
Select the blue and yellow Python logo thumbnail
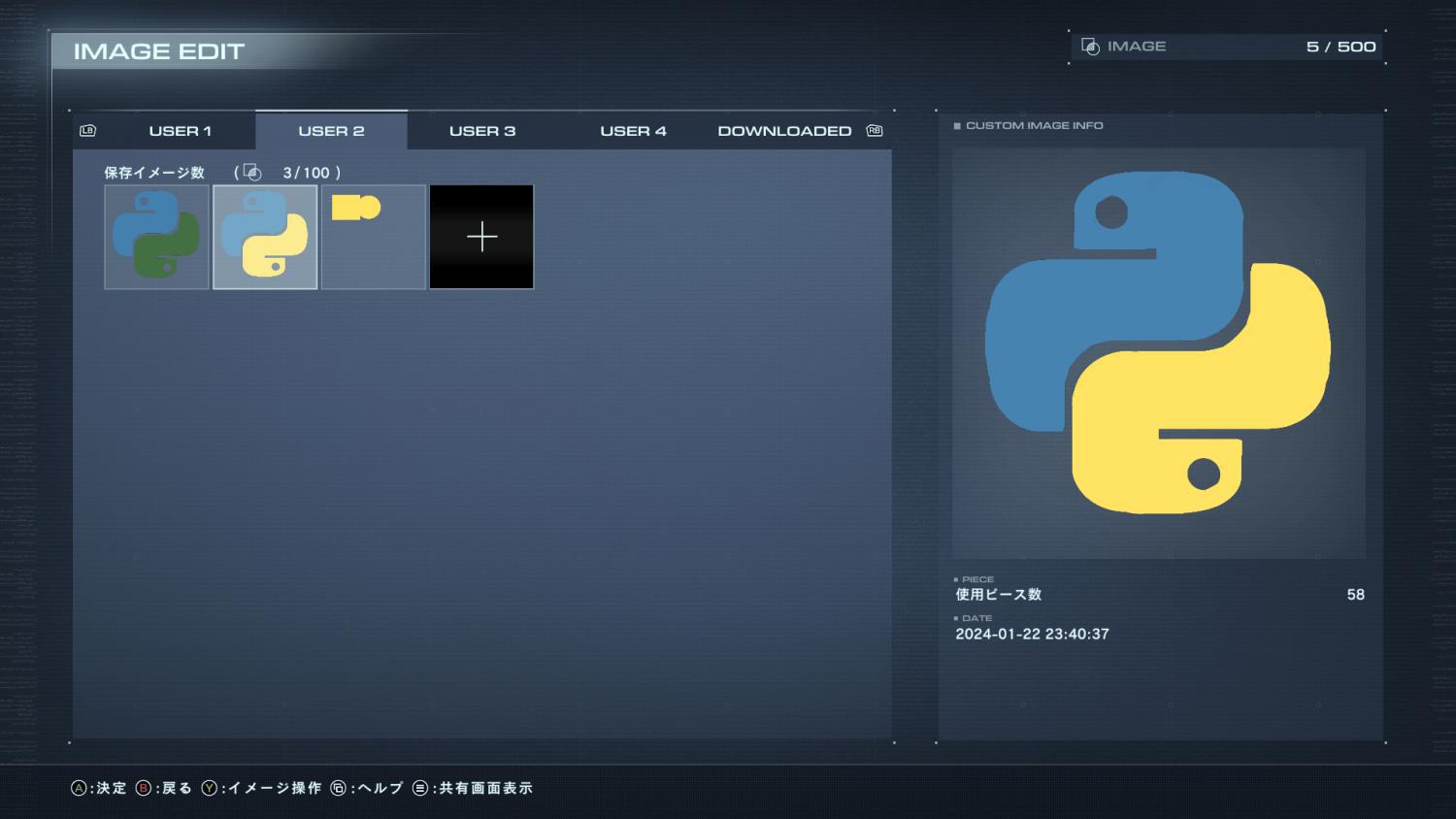[265, 237]
